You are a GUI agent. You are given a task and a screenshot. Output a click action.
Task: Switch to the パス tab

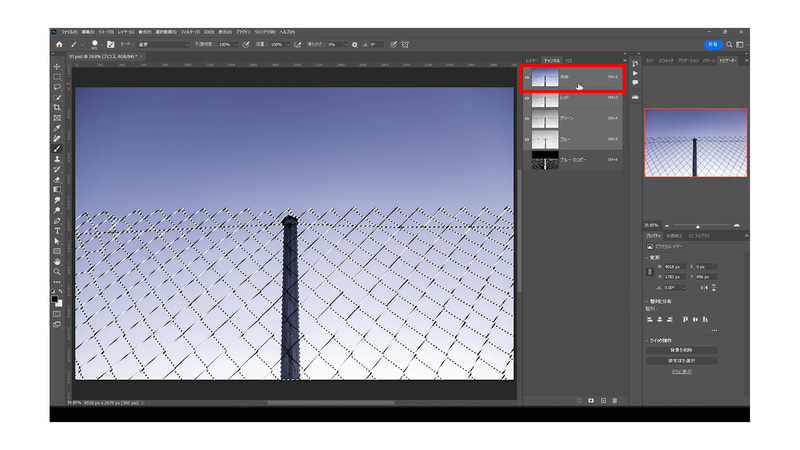tap(569, 60)
